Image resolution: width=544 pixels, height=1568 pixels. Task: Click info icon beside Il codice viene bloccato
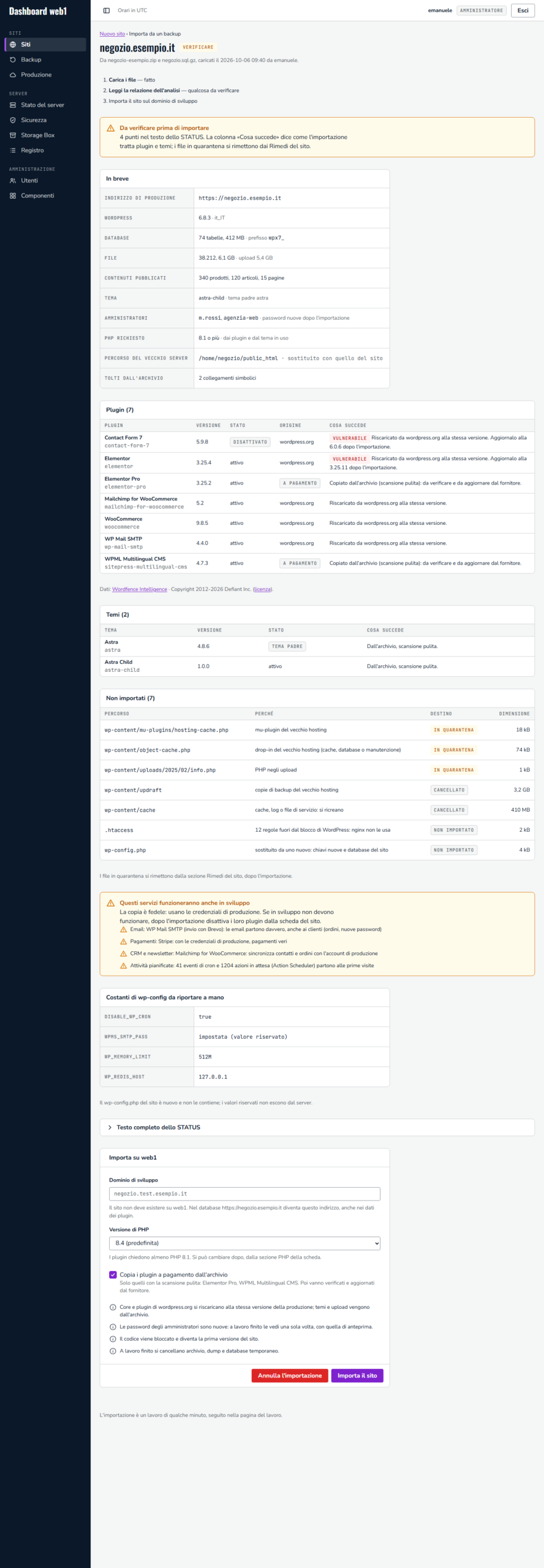(x=113, y=1339)
